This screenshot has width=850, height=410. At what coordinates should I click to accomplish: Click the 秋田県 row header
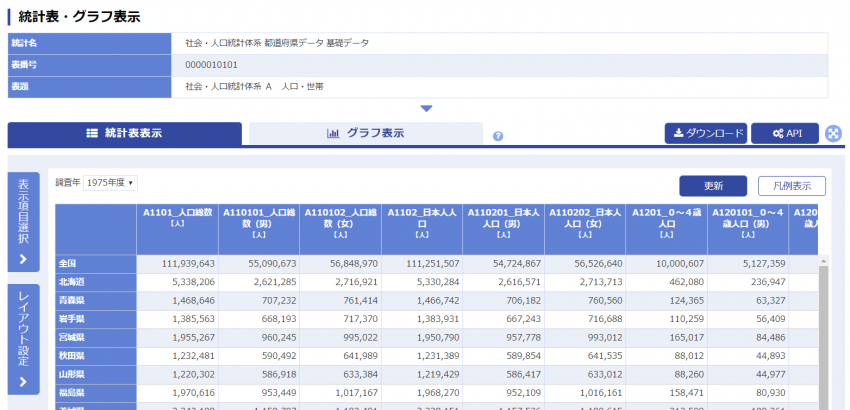pos(96,356)
